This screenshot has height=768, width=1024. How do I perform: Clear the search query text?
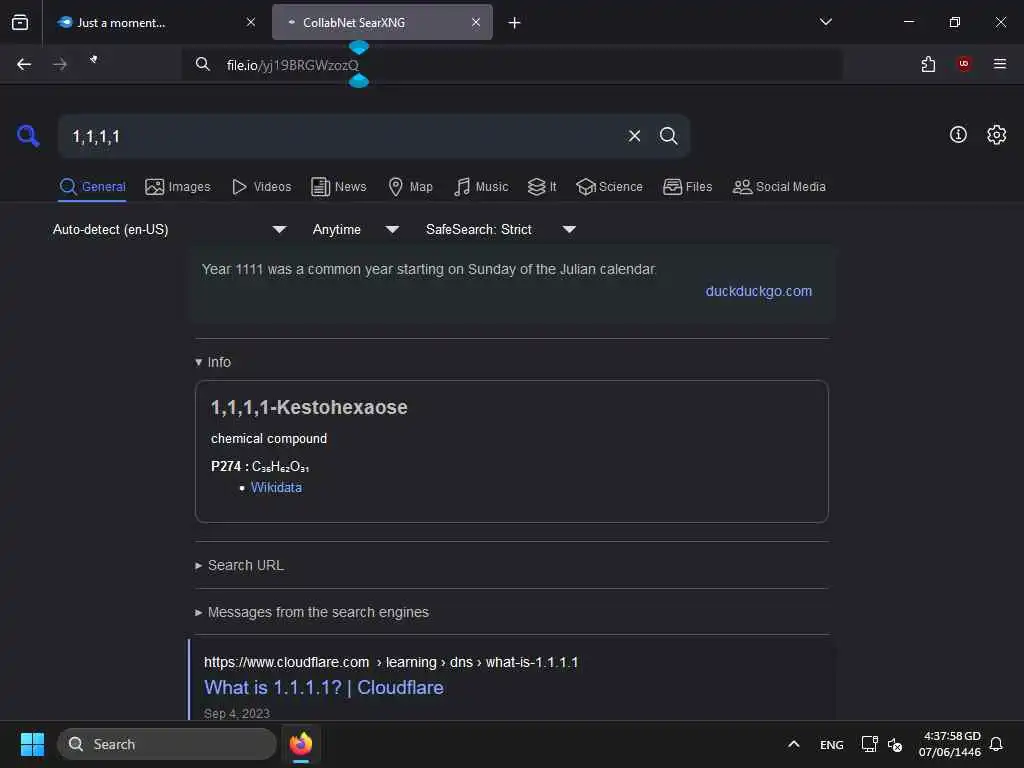tap(634, 136)
